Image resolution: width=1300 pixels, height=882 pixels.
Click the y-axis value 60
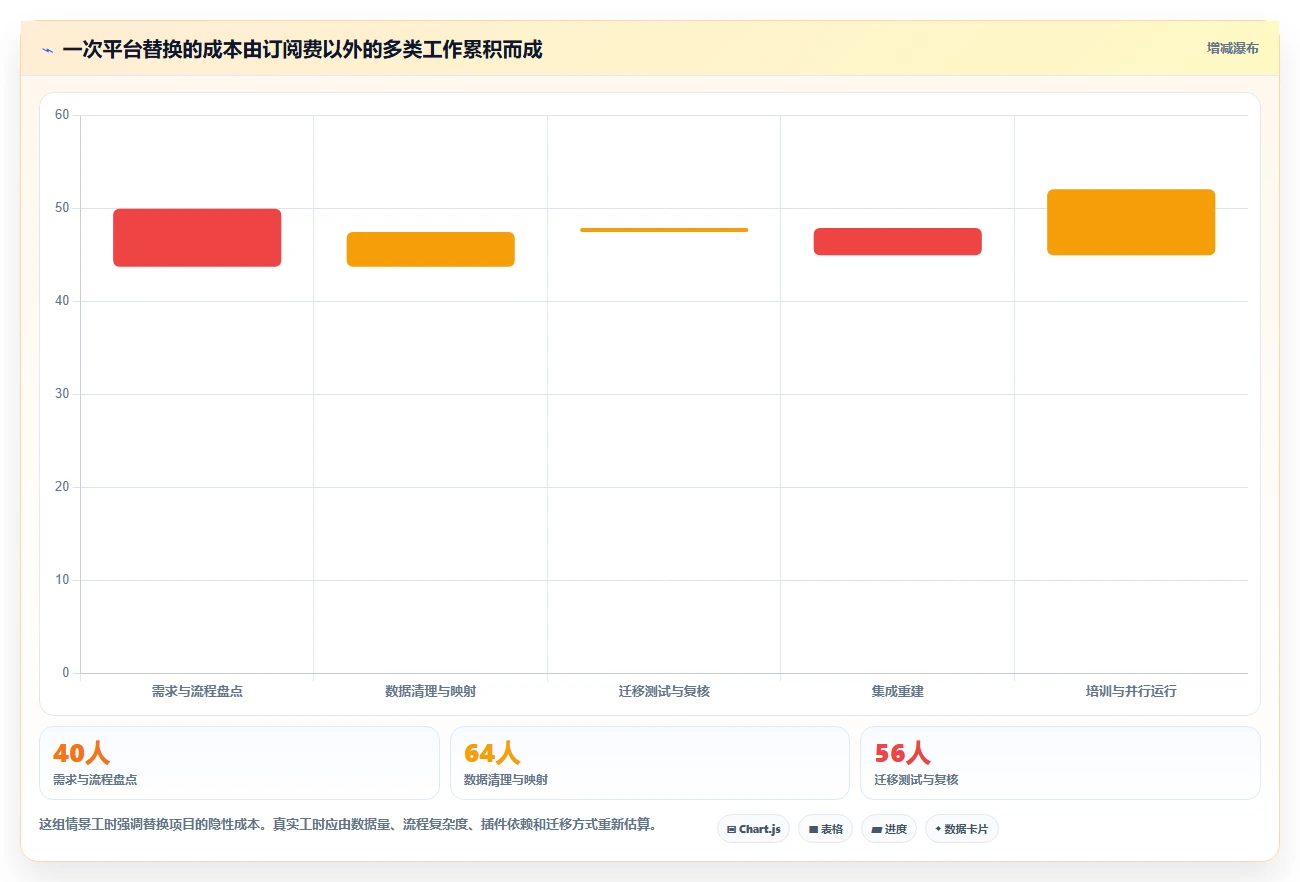(62, 115)
